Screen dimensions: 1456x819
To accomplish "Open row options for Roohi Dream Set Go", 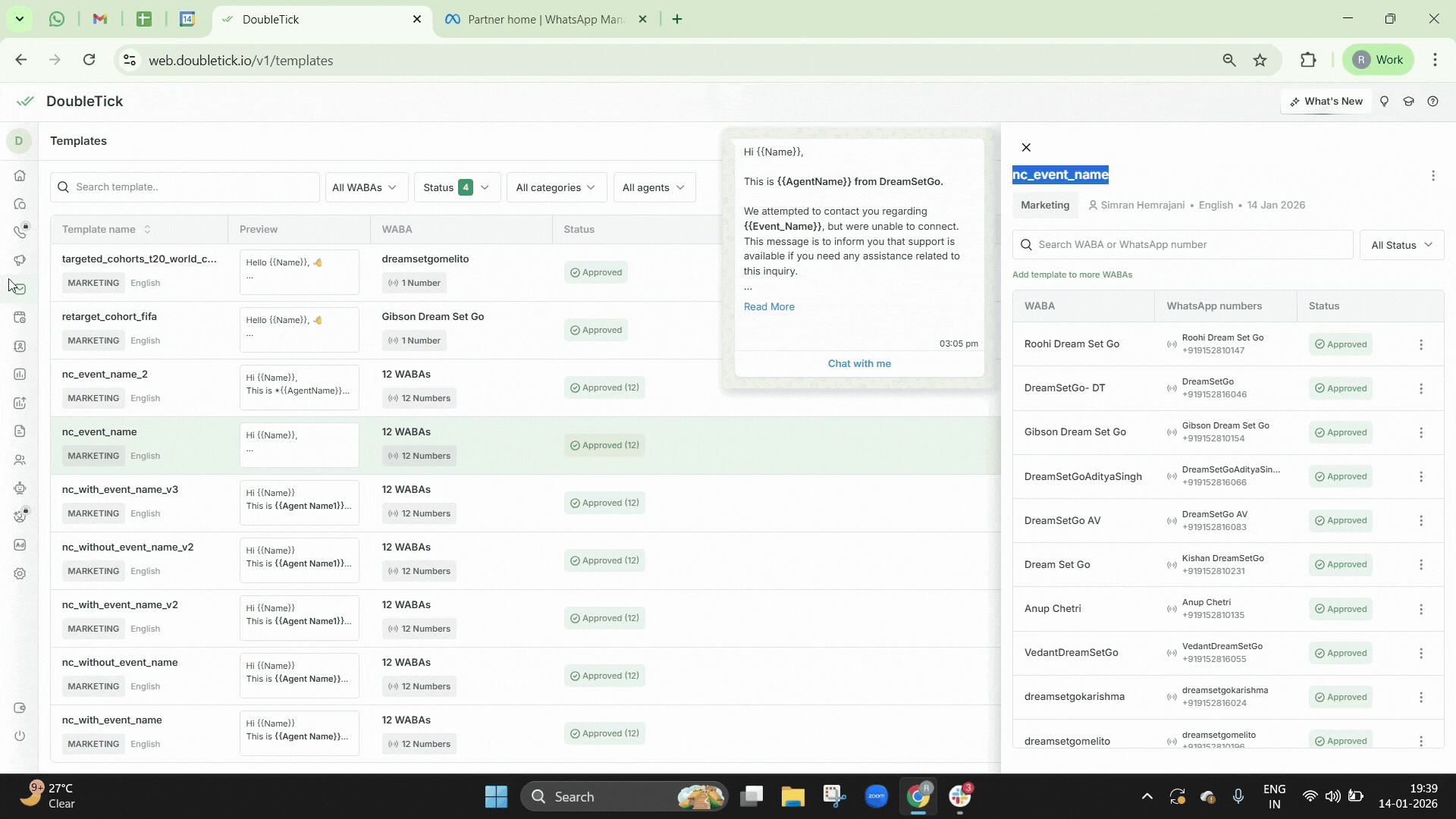I will 1421,345.
